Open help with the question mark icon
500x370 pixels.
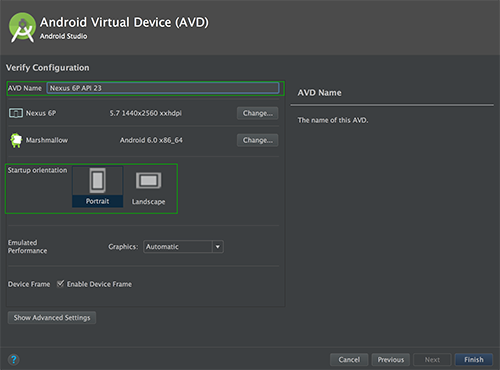click(x=14, y=359)
